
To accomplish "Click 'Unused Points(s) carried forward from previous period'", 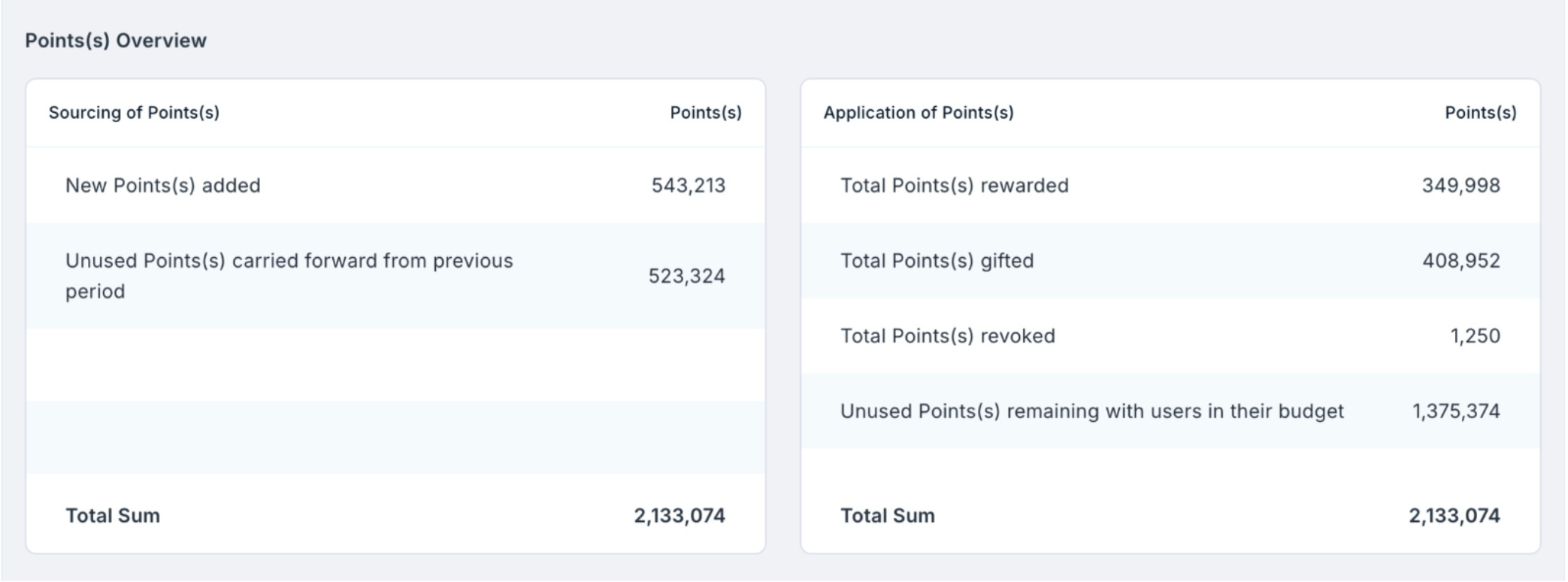I will pyautogui.click(x=289, y=276).
